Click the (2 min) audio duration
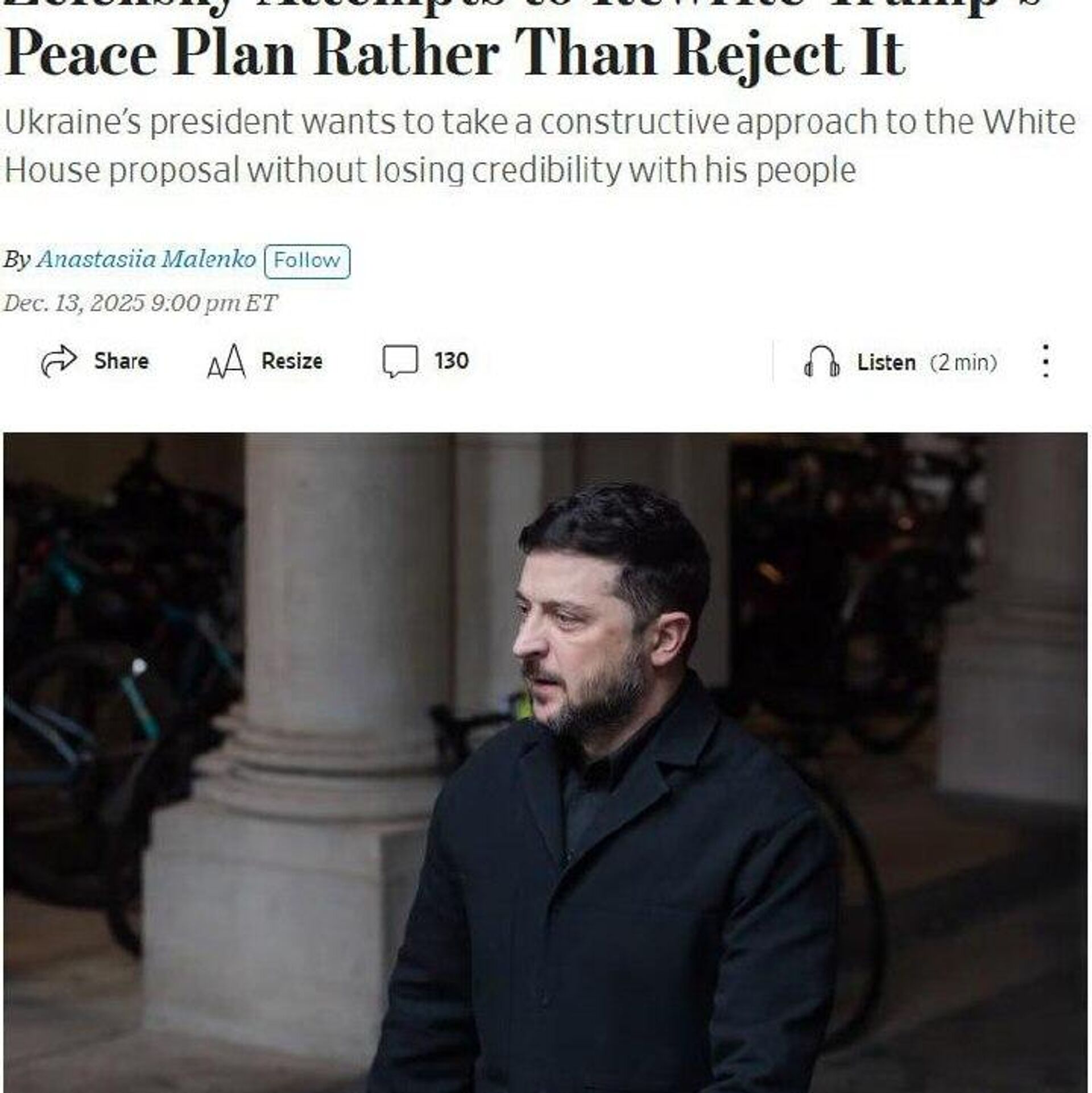This screenshot has height=1093, width=1092. [963, 362]
